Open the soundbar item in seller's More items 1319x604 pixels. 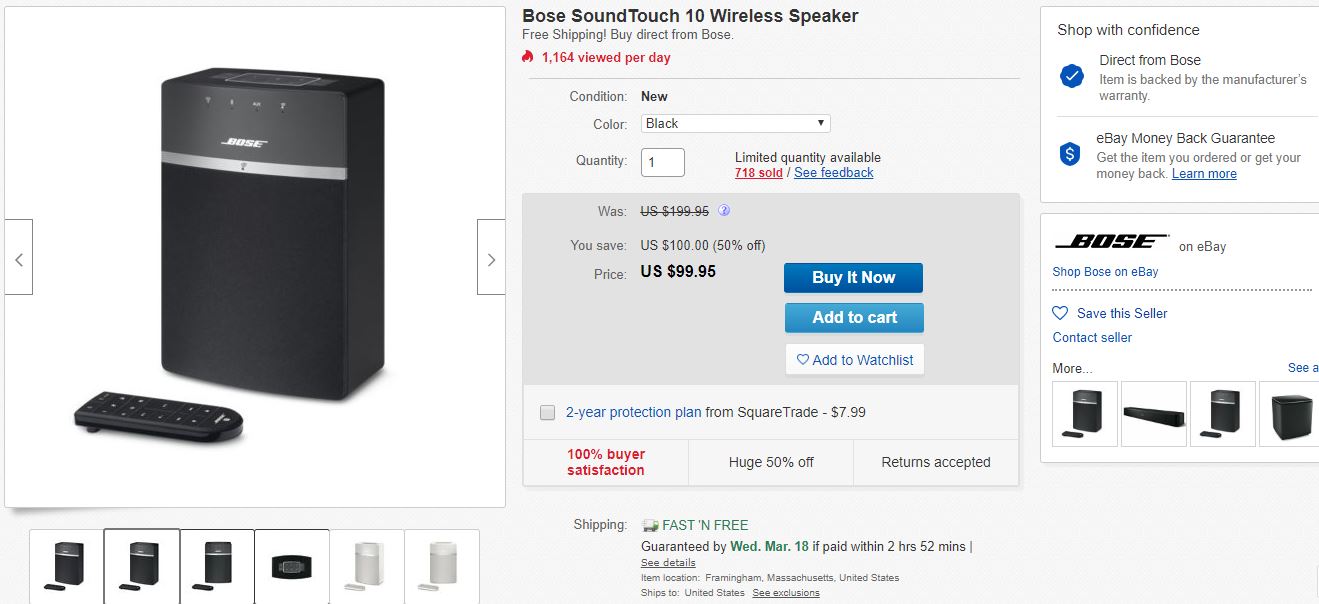[x=1154, y=413]
